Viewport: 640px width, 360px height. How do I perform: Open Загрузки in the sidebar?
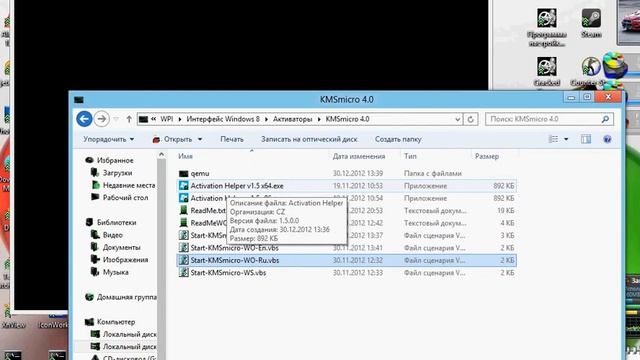(117, 173)
